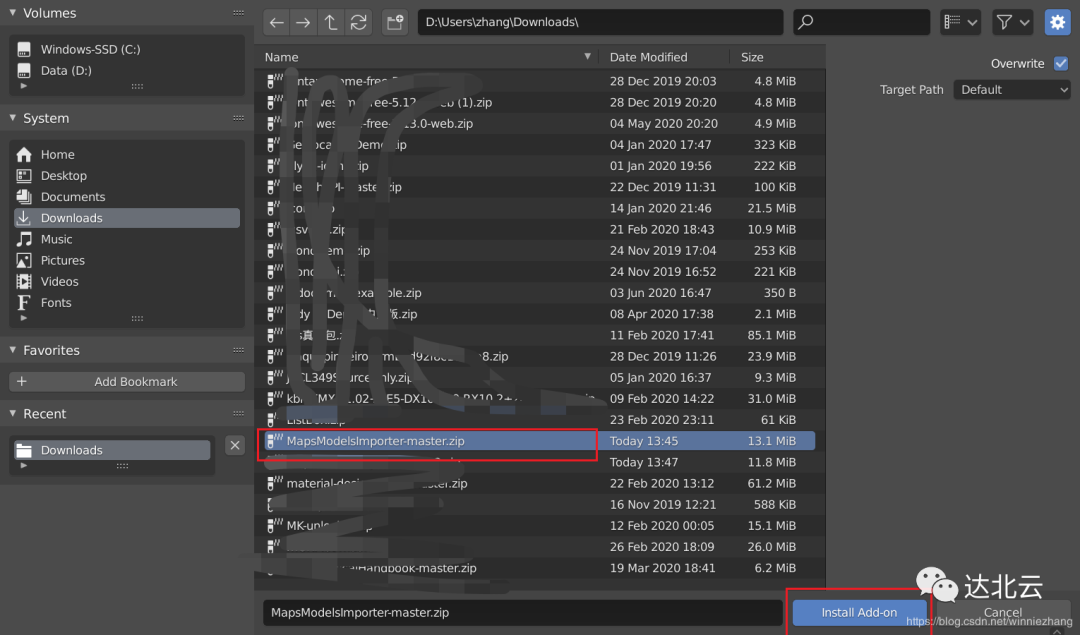
Task: Create a new directory
Action: click(x=395, y=22)
